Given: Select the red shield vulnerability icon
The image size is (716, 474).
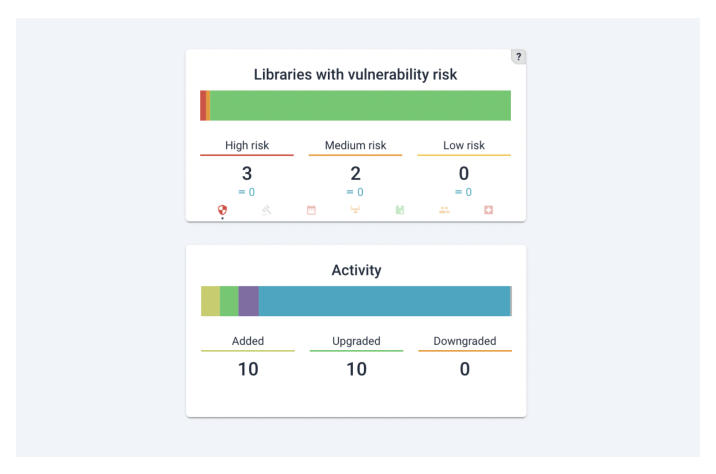Looking at the screenshot, I should tap(222, 210).
